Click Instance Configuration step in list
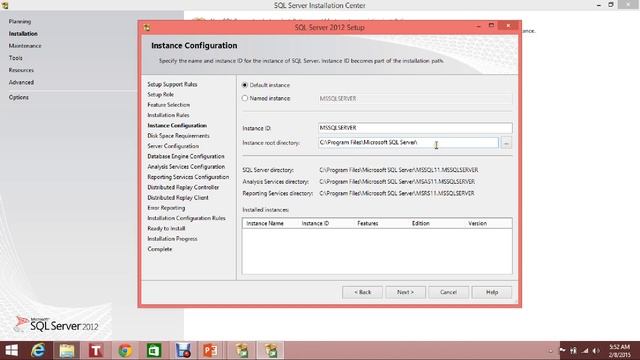This screenshot has width=640, height=360. pyautogui.click(x=177, y=125)
